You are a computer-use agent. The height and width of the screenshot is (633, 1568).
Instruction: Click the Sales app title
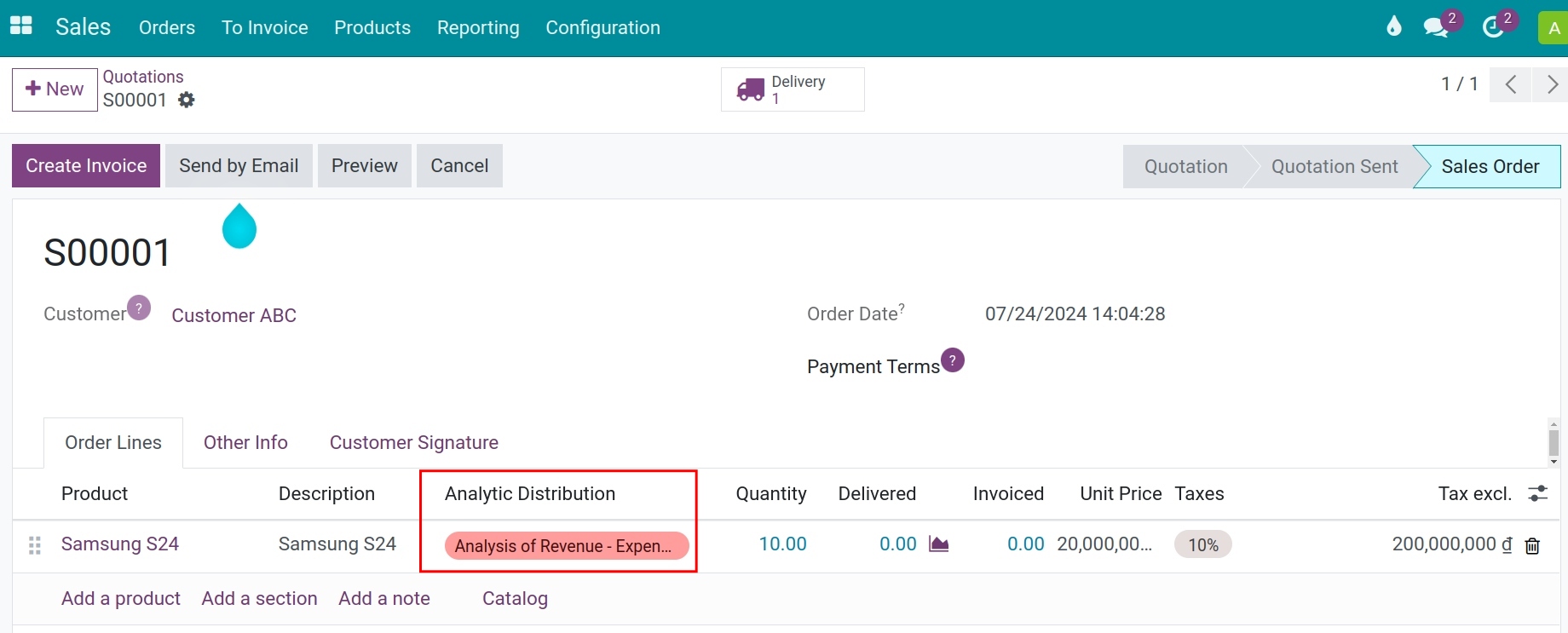click(x=84, y=26)
